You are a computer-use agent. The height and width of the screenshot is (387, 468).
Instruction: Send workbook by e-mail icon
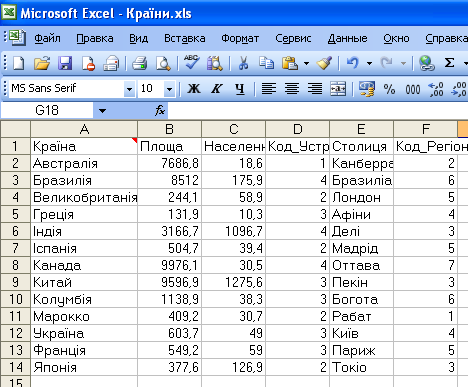(x=111, y=63)
